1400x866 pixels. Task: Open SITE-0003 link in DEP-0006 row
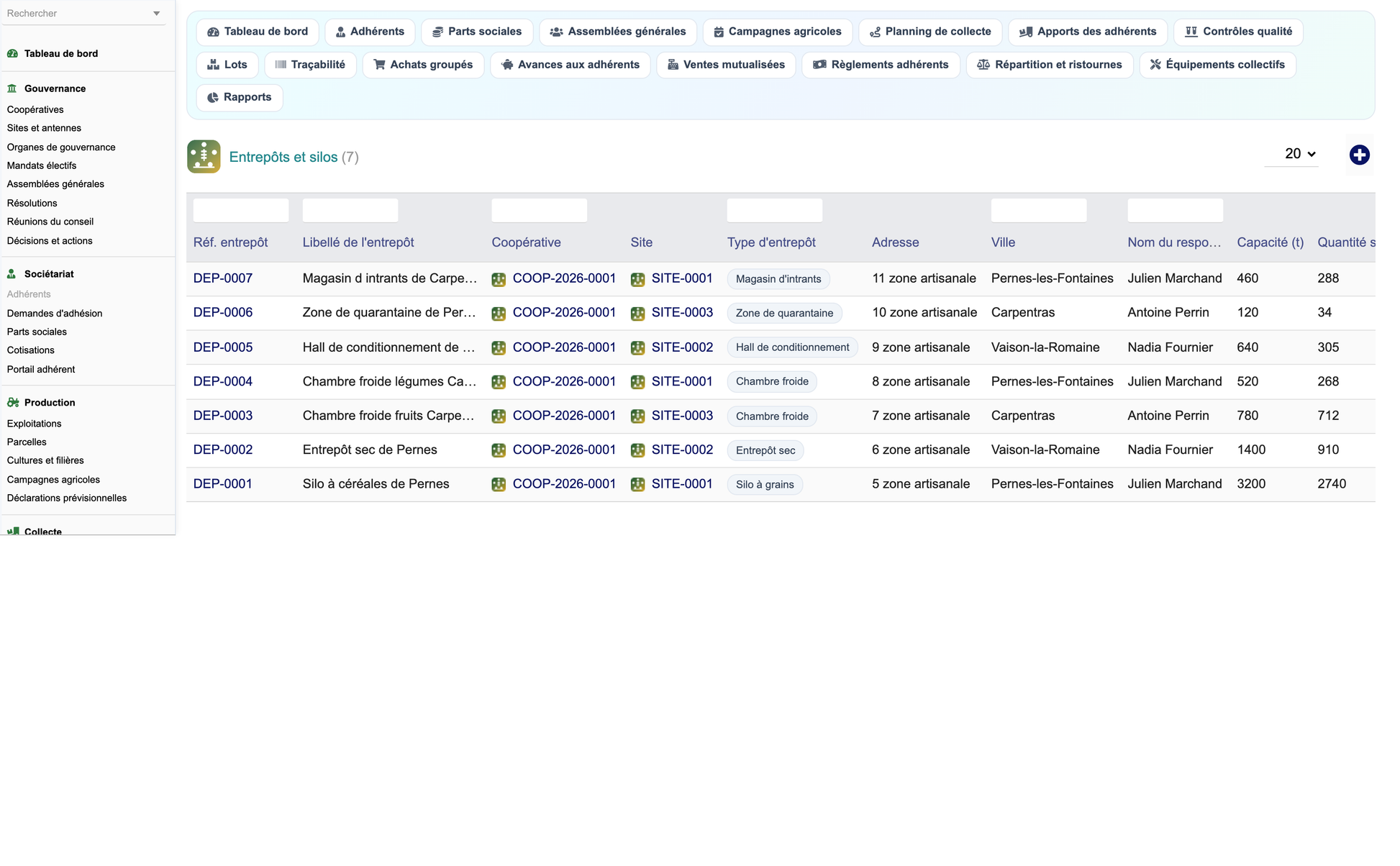pyautogui.click(x=682, y=312)
